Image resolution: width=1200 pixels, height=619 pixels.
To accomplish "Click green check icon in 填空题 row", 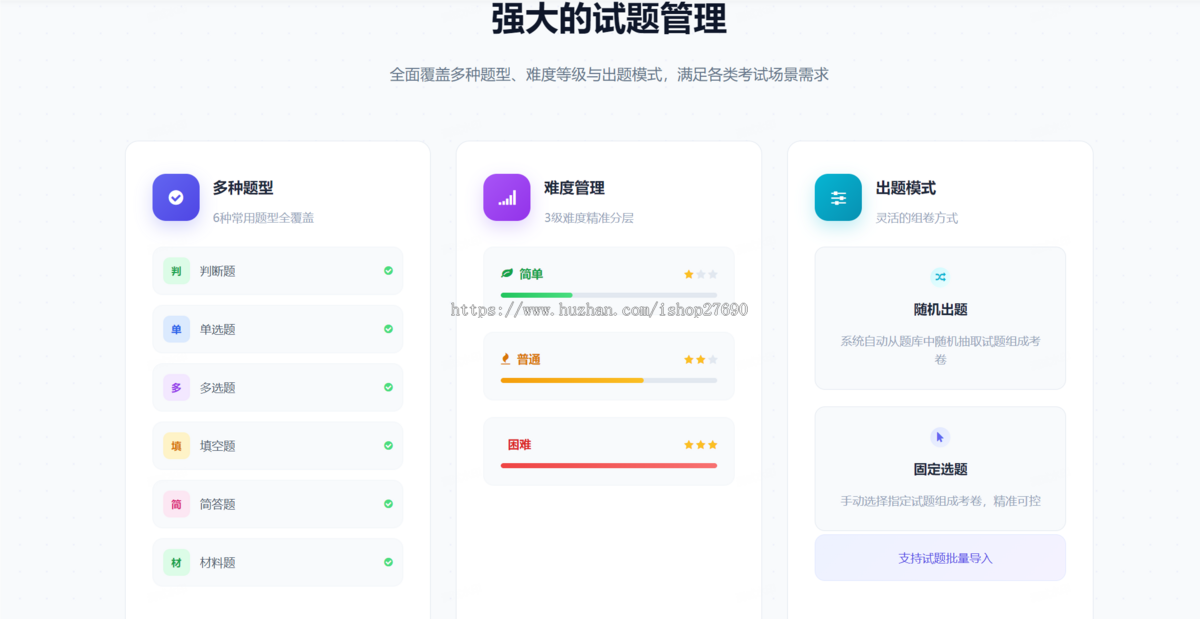I will (x=388, y=446).
